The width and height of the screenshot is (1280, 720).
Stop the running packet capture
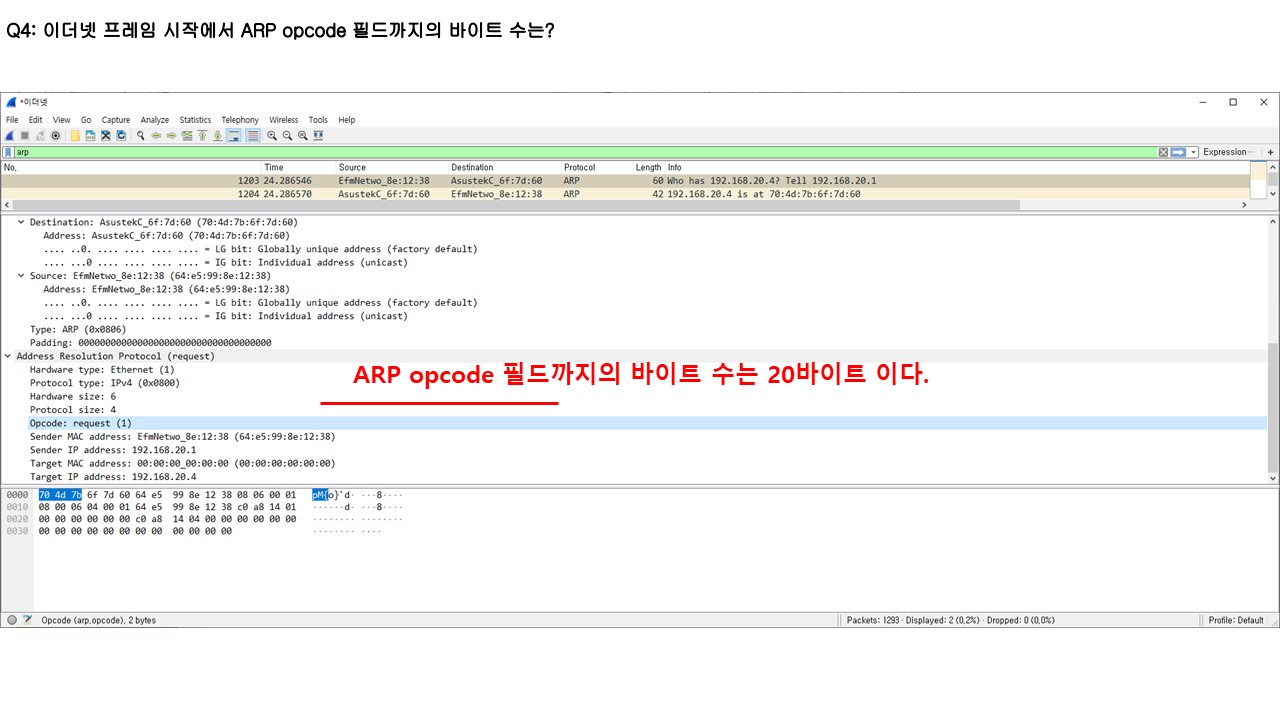tap(25, 135)
